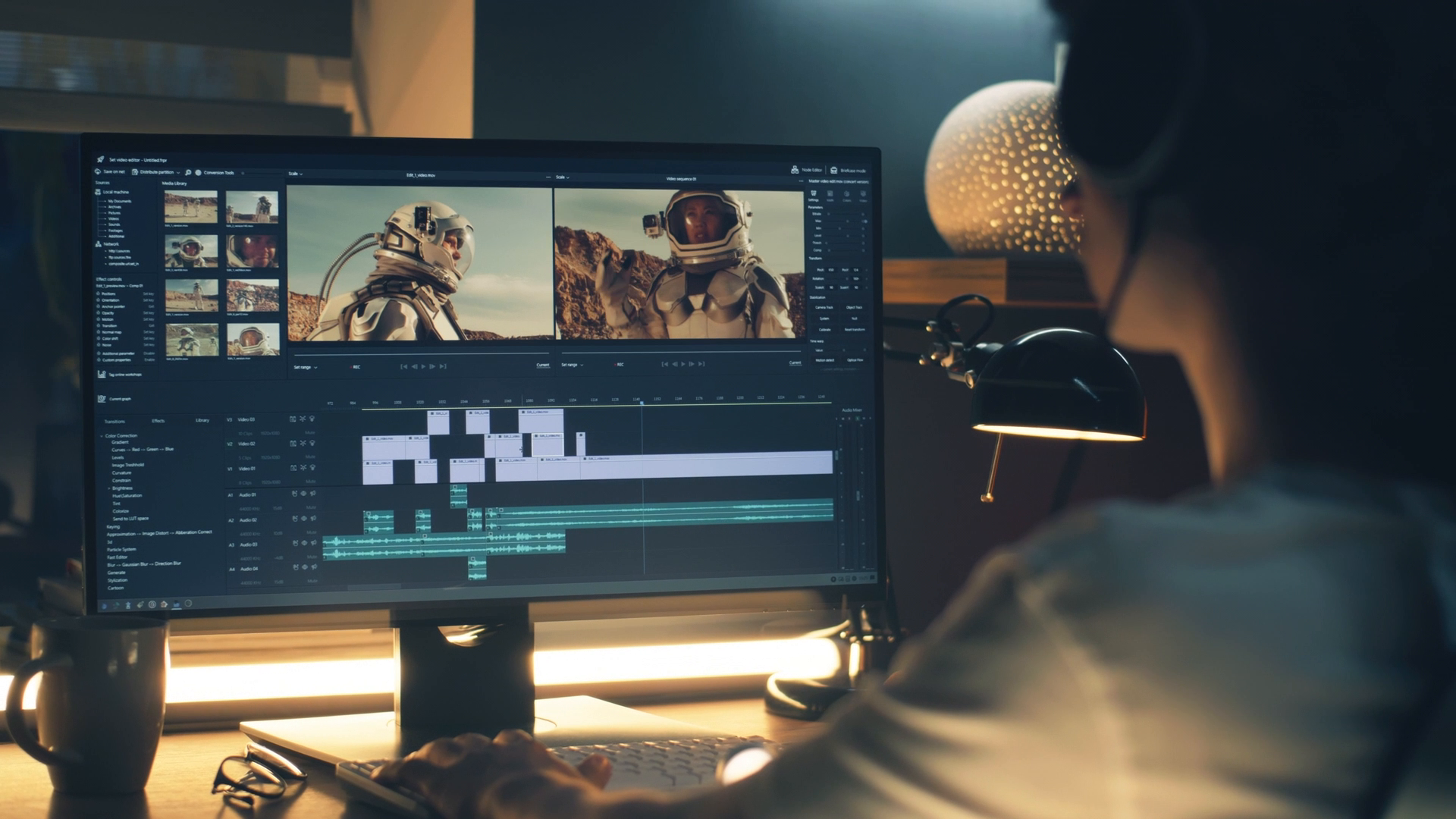Image resolution: width=1456 pixels, height=819 pixels.
Task: Switch to Briefcase mode icon
Action: 833,171
